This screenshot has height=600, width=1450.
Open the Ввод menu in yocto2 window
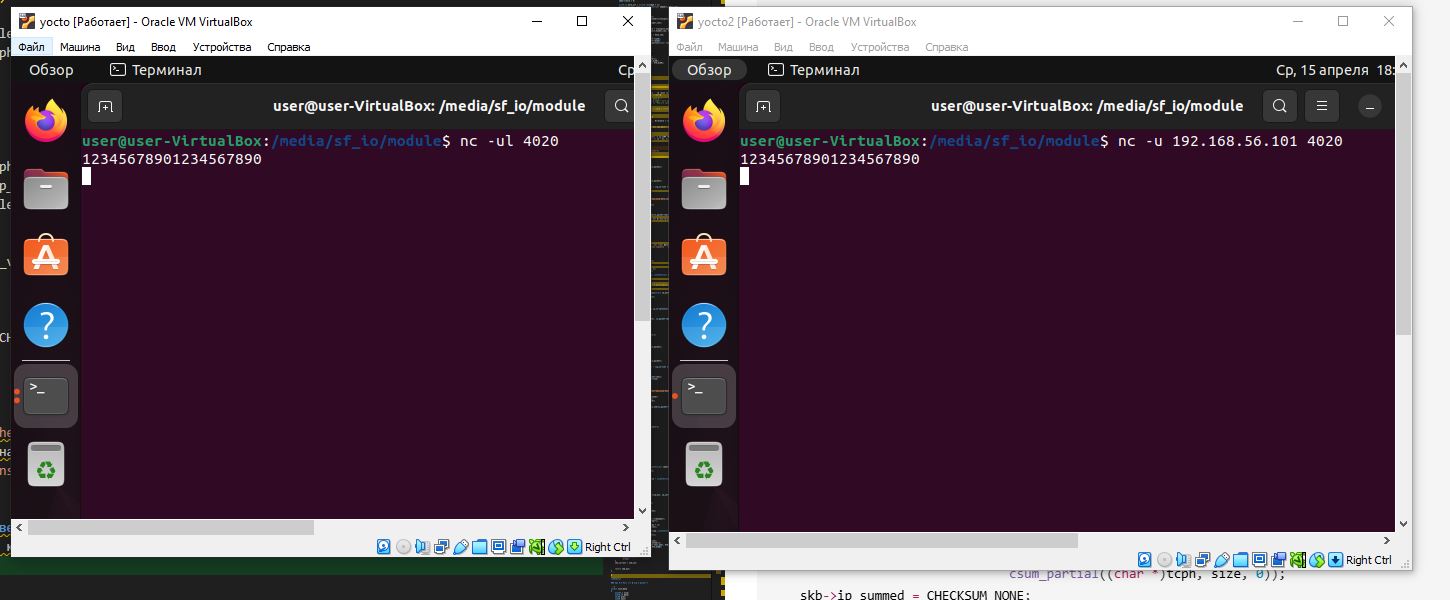pos(821,47)
